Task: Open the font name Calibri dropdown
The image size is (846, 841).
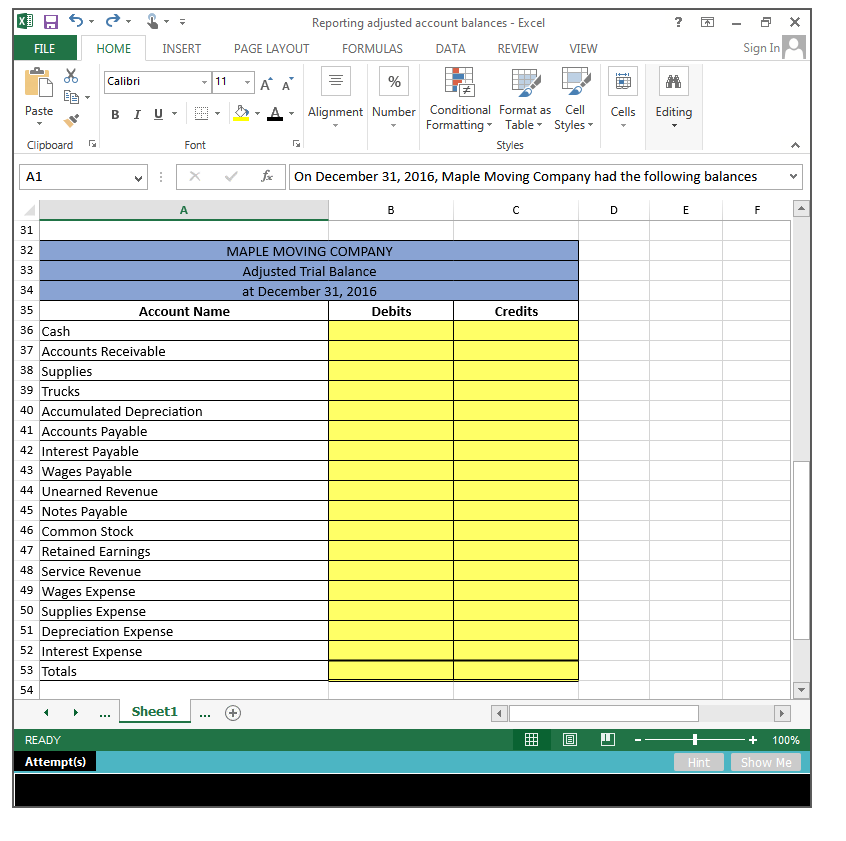Action: [x=204, y=82]
